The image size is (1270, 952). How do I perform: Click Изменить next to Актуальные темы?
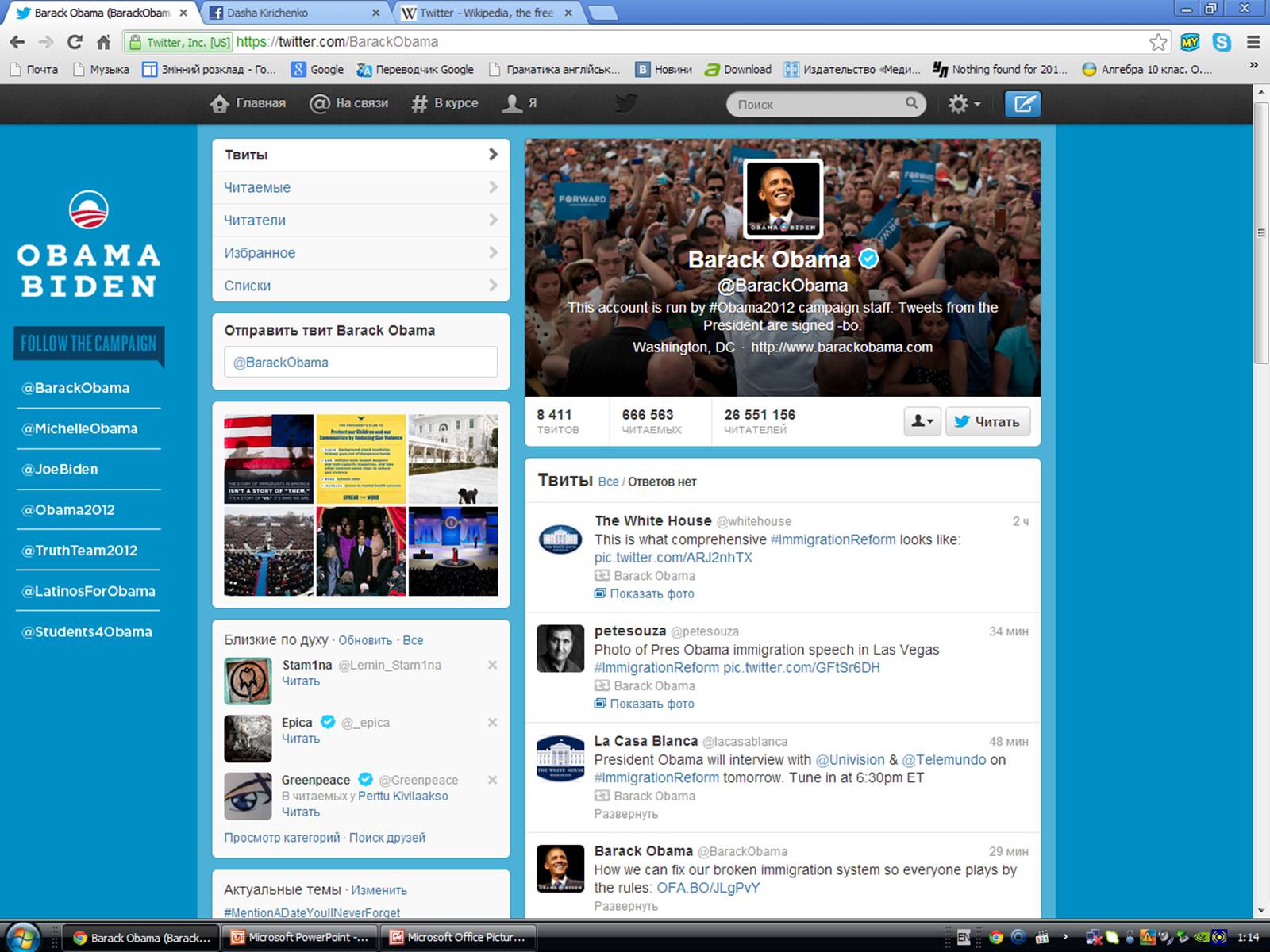tap(379, 890)
